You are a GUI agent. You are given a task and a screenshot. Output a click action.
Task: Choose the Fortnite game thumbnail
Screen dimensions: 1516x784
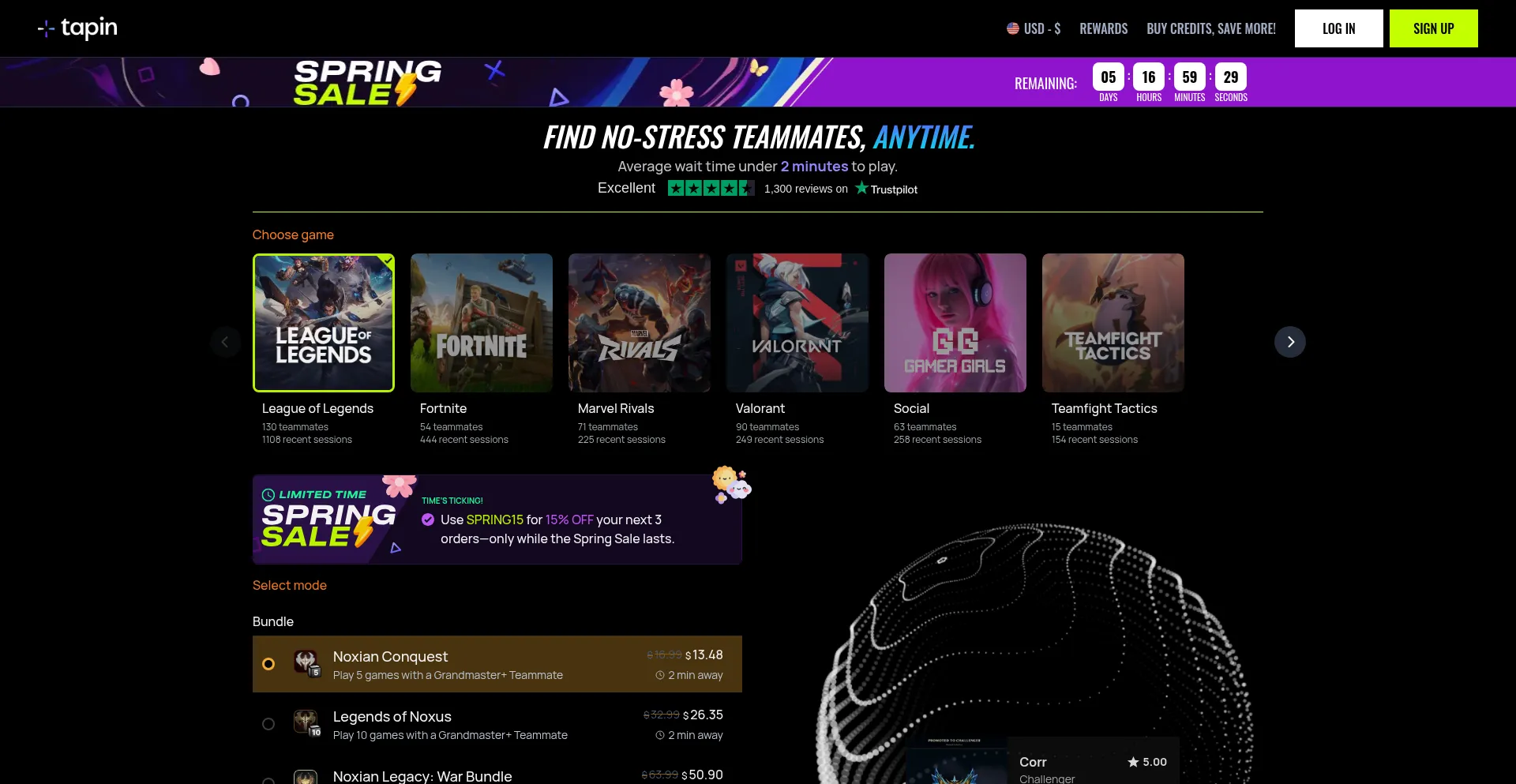[x=482, y=323]
